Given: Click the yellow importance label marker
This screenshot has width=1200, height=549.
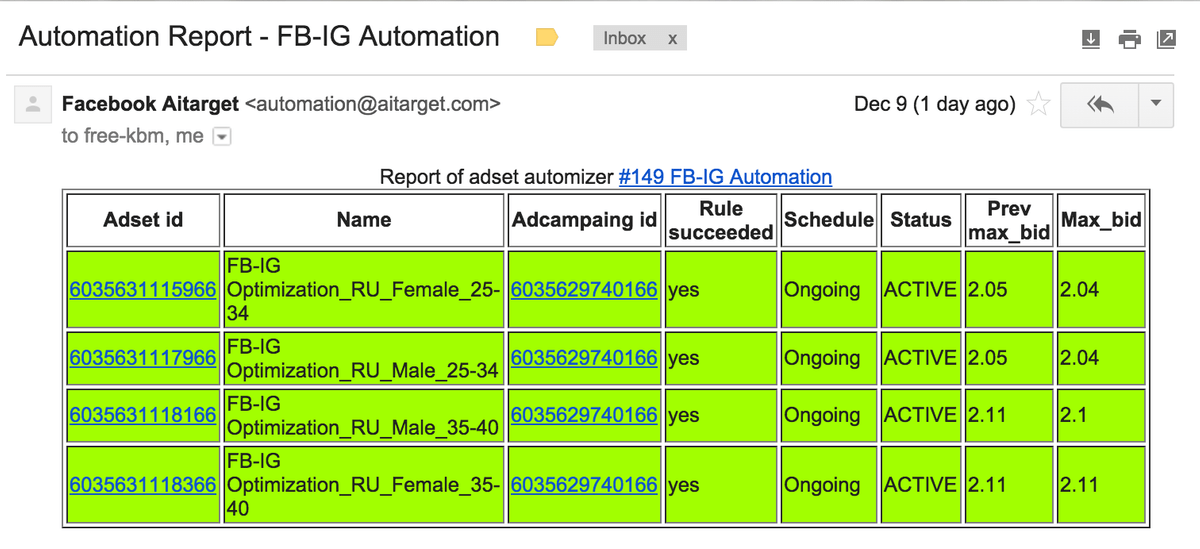Looking at the screenshot, I should point(547,38).
